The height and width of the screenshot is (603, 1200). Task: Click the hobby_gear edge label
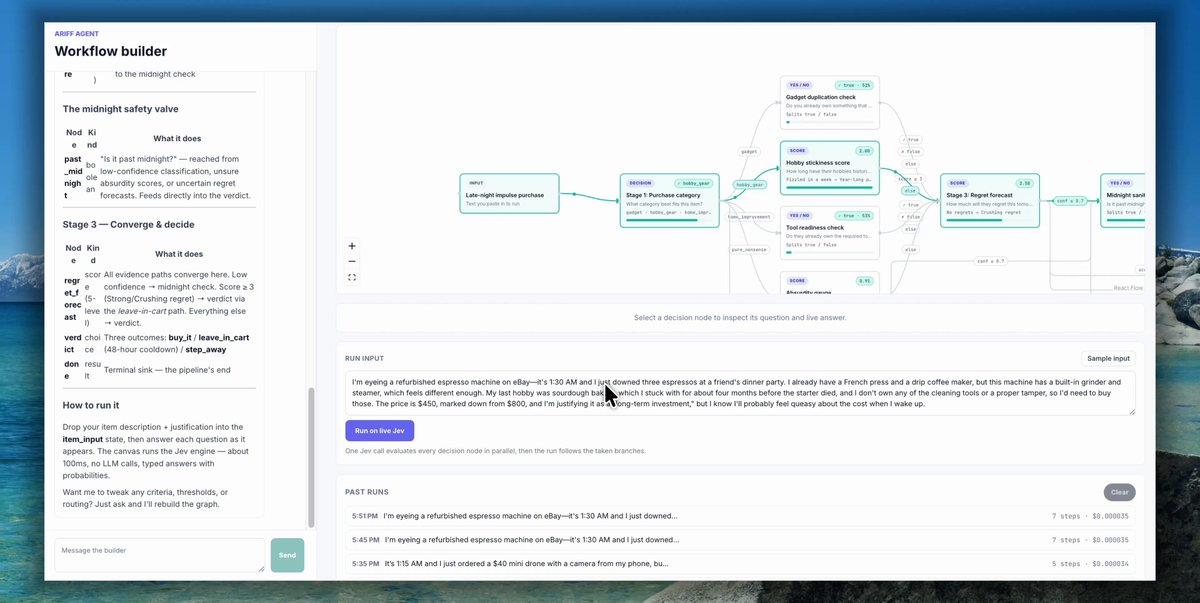(750, 184)
